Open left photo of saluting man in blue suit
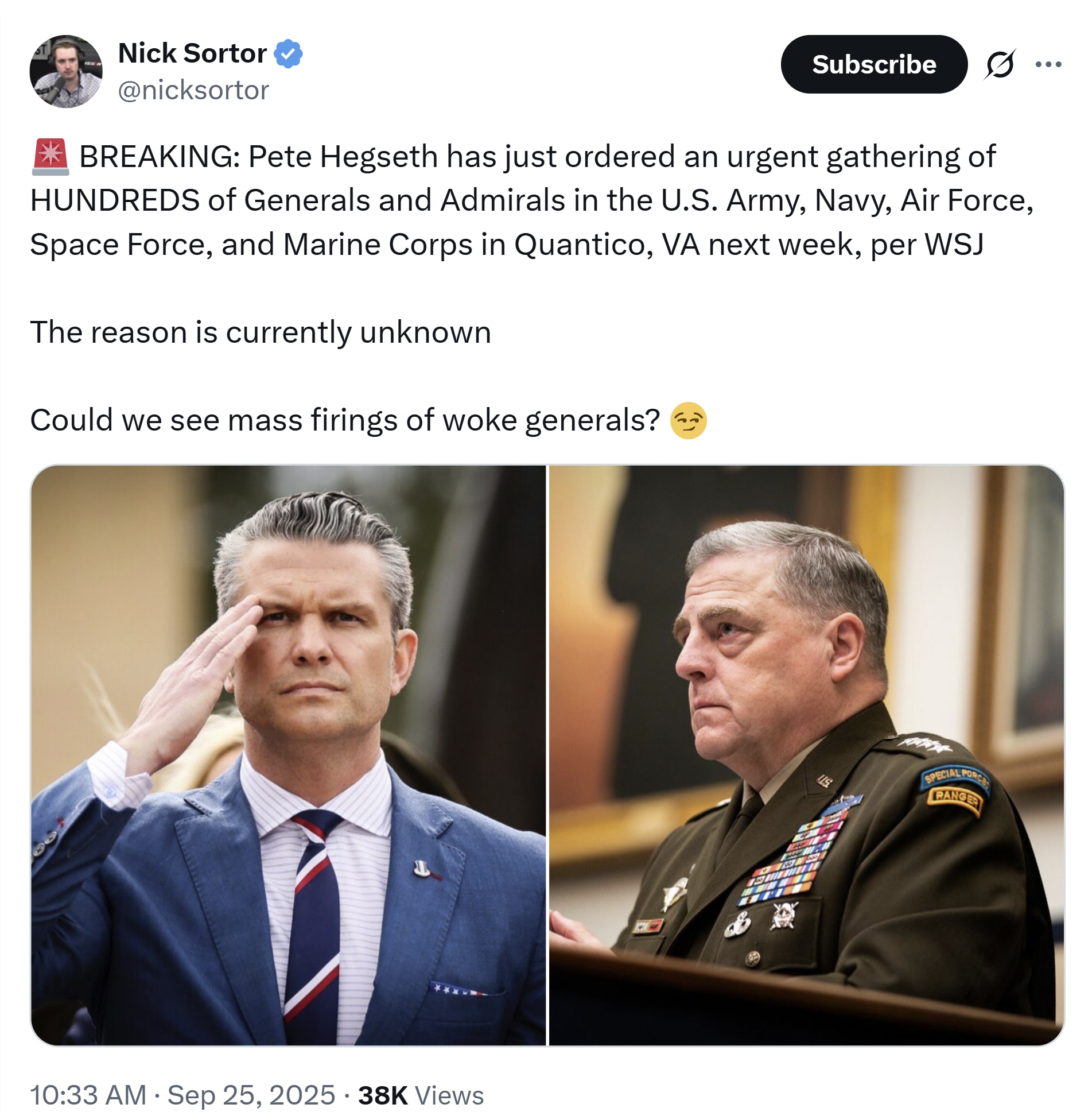 point(288,755)
